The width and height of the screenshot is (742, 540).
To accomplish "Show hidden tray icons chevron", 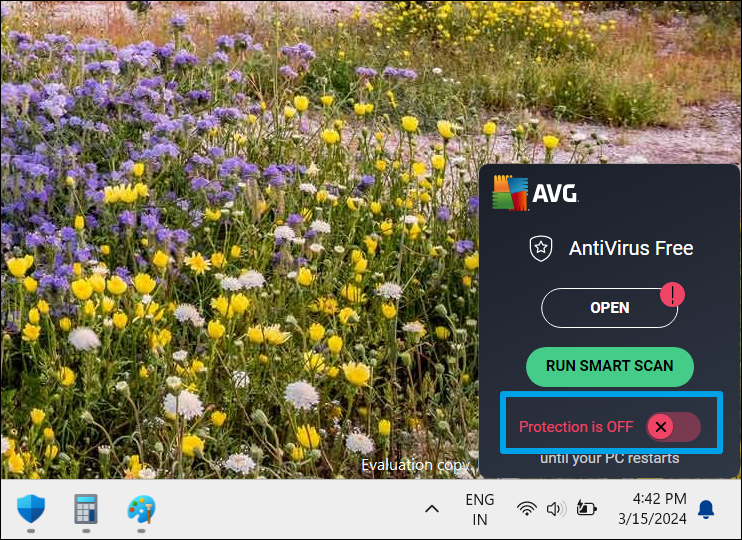I will (x=432, y=509).
